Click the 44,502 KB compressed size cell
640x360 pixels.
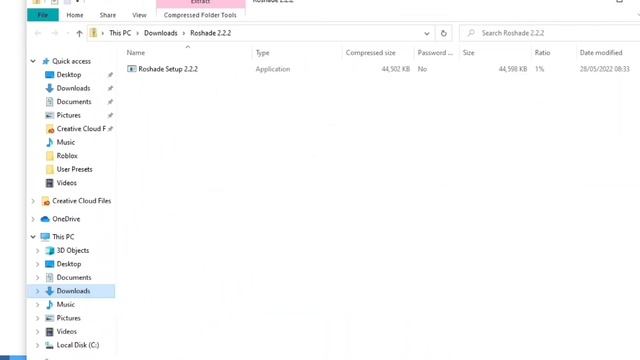[396, 69]
